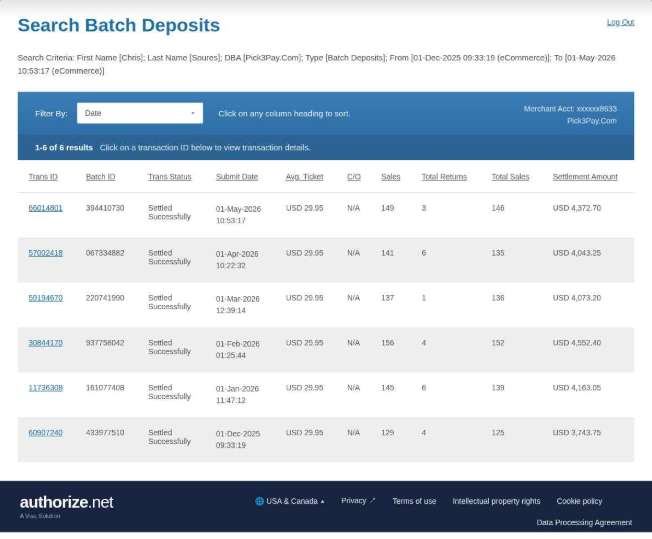Click settlement amount USD 4,372.70

coord(577,208)
